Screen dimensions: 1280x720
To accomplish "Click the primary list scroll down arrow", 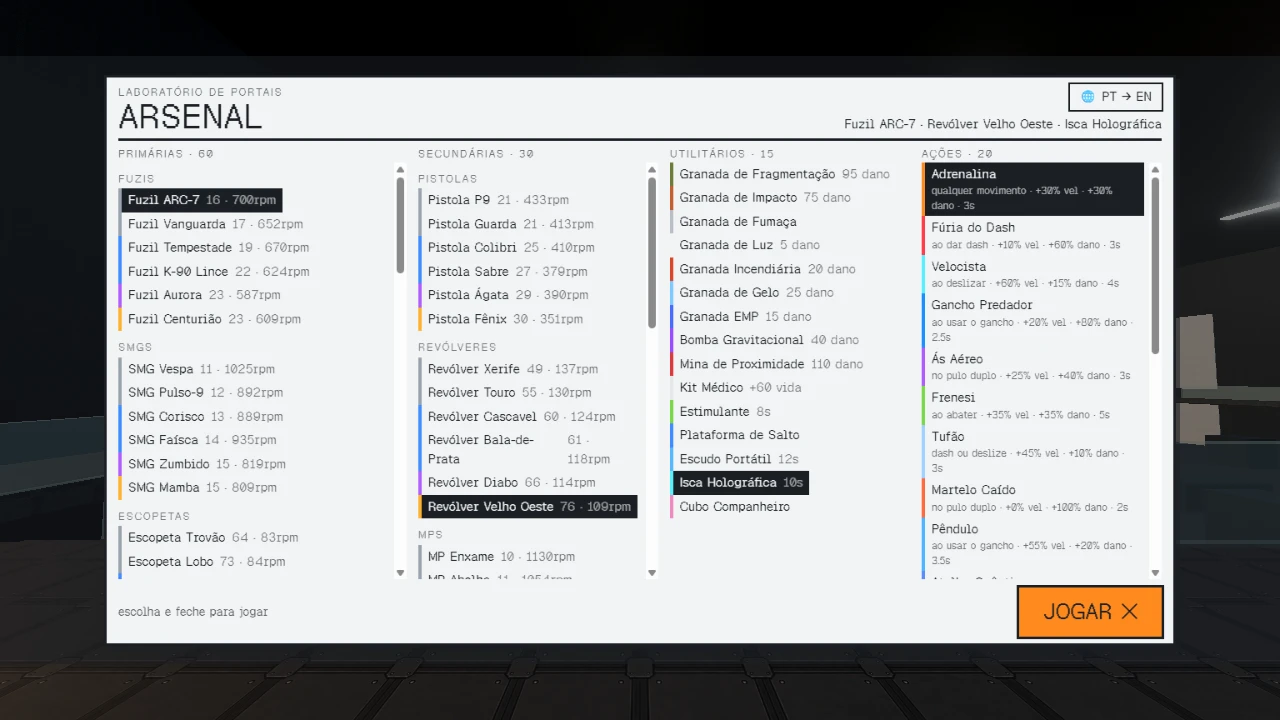I will coord(400,573).
